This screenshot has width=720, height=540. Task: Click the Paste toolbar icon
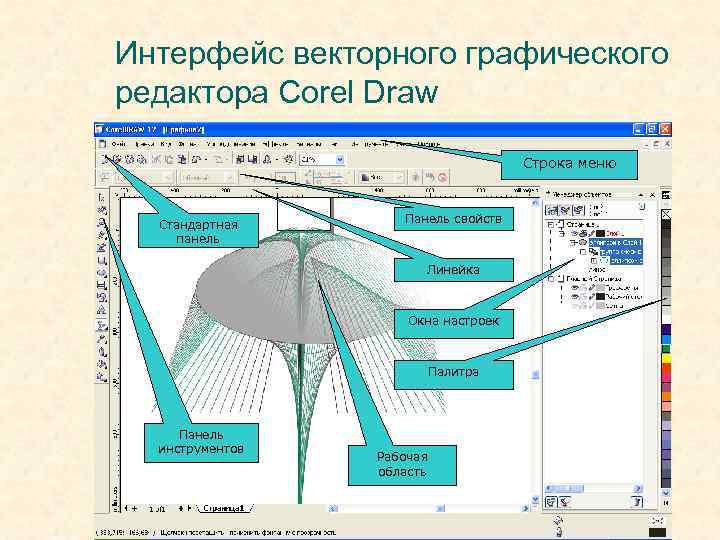click(182, 159)
